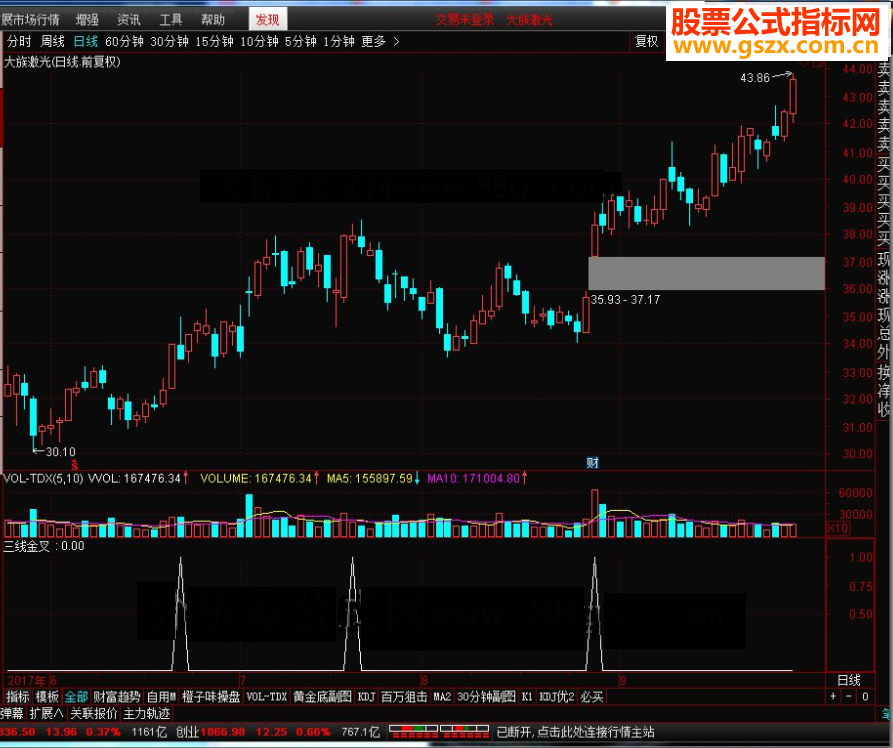Switch to 1分钟 chart period

click(339, 42)
